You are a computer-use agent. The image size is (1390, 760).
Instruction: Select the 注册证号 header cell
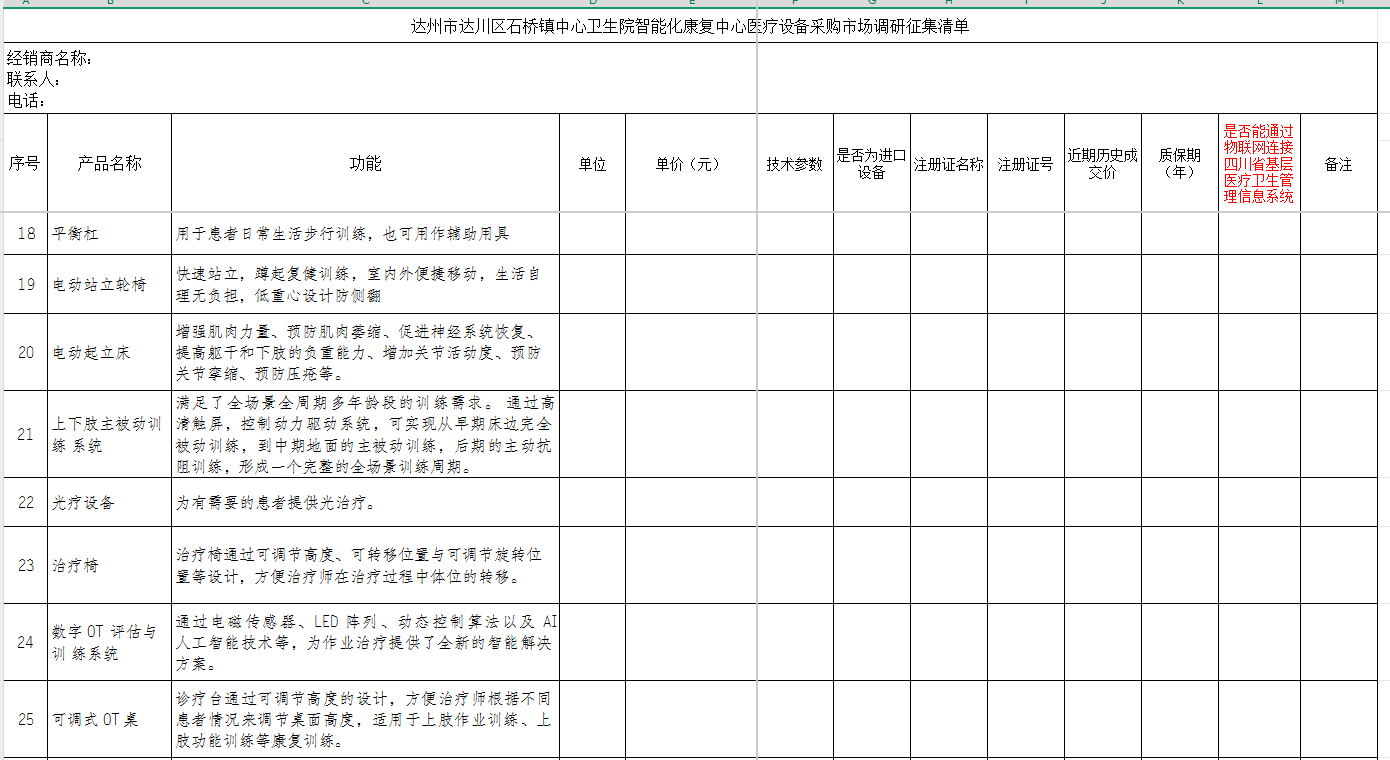(x=1025, y=164)
